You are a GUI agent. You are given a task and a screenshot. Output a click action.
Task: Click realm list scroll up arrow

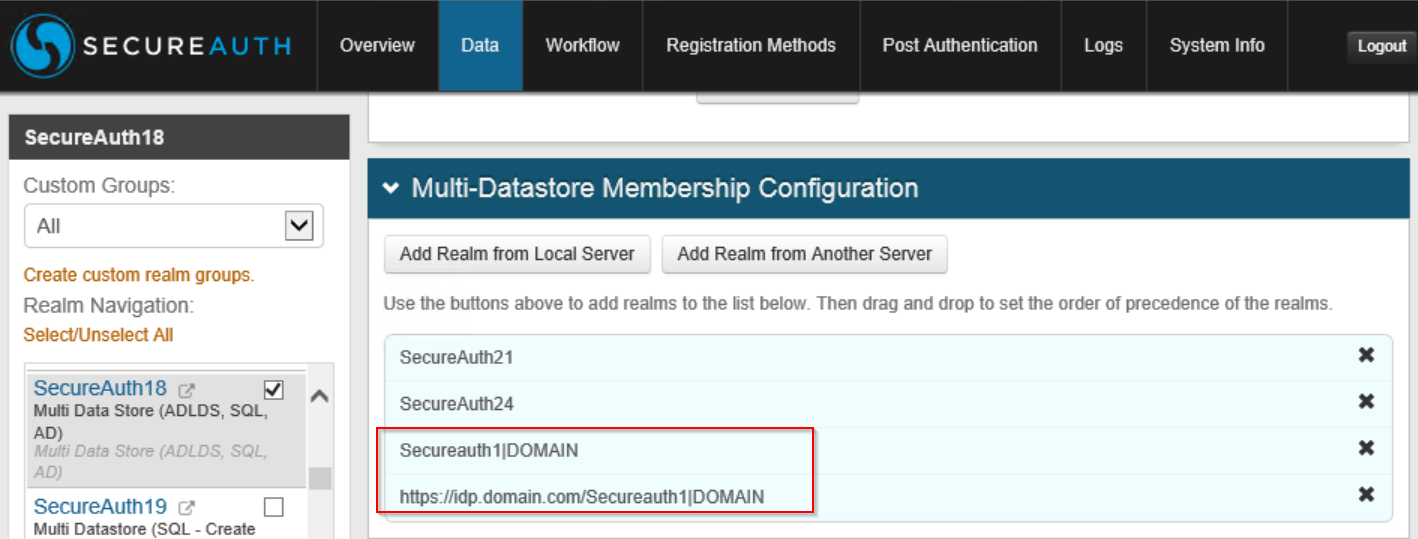coord(320,396)
